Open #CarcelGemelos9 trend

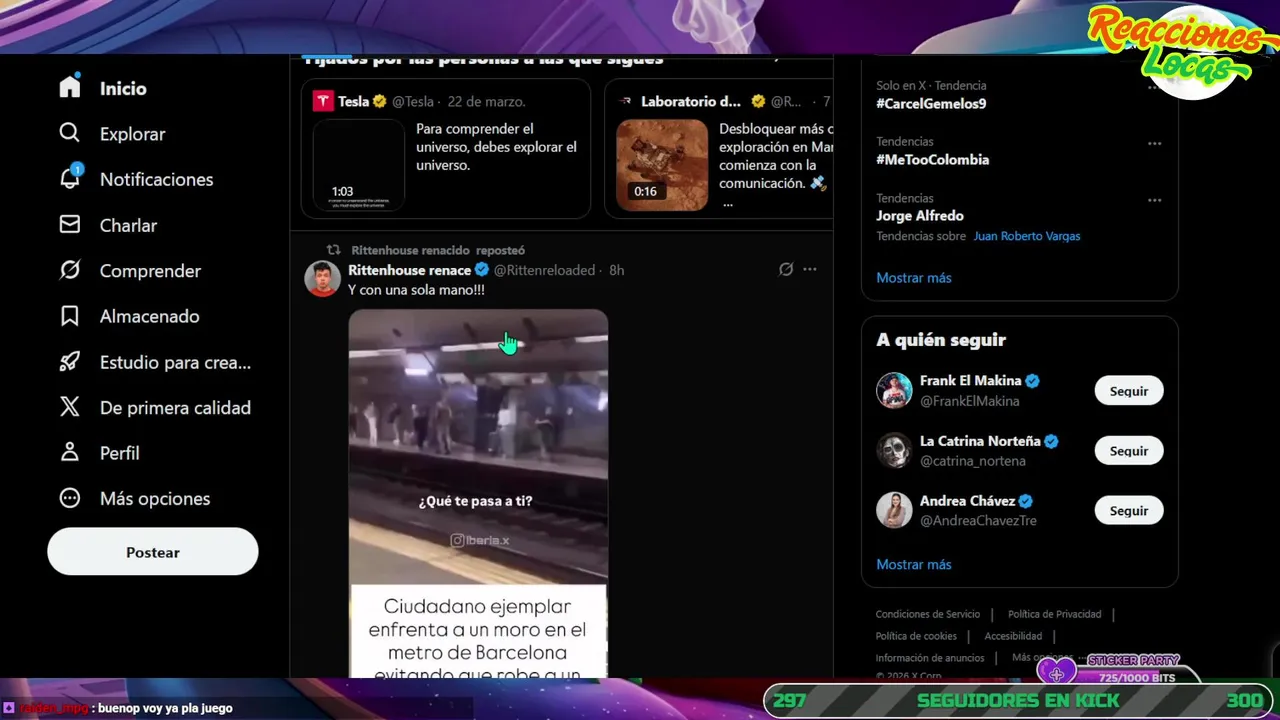[x=931, y=103]
